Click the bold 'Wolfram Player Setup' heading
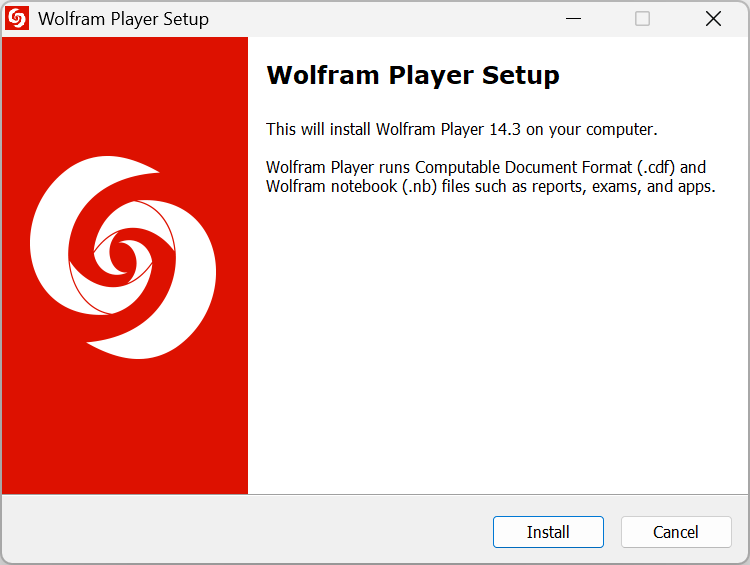This screenshot has width=750, height=565. pos(413,75)
